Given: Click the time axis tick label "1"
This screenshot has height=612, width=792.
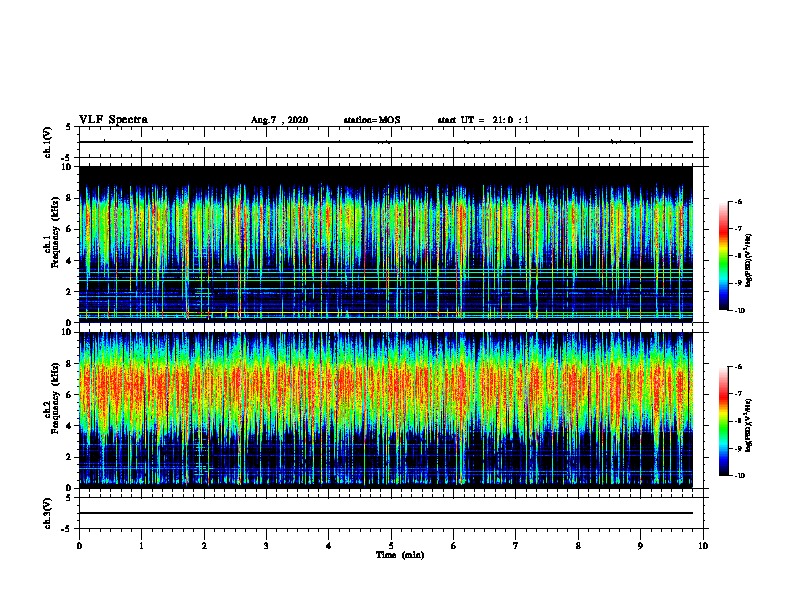Looking at the screenshot, I should (x=141, y=546).
